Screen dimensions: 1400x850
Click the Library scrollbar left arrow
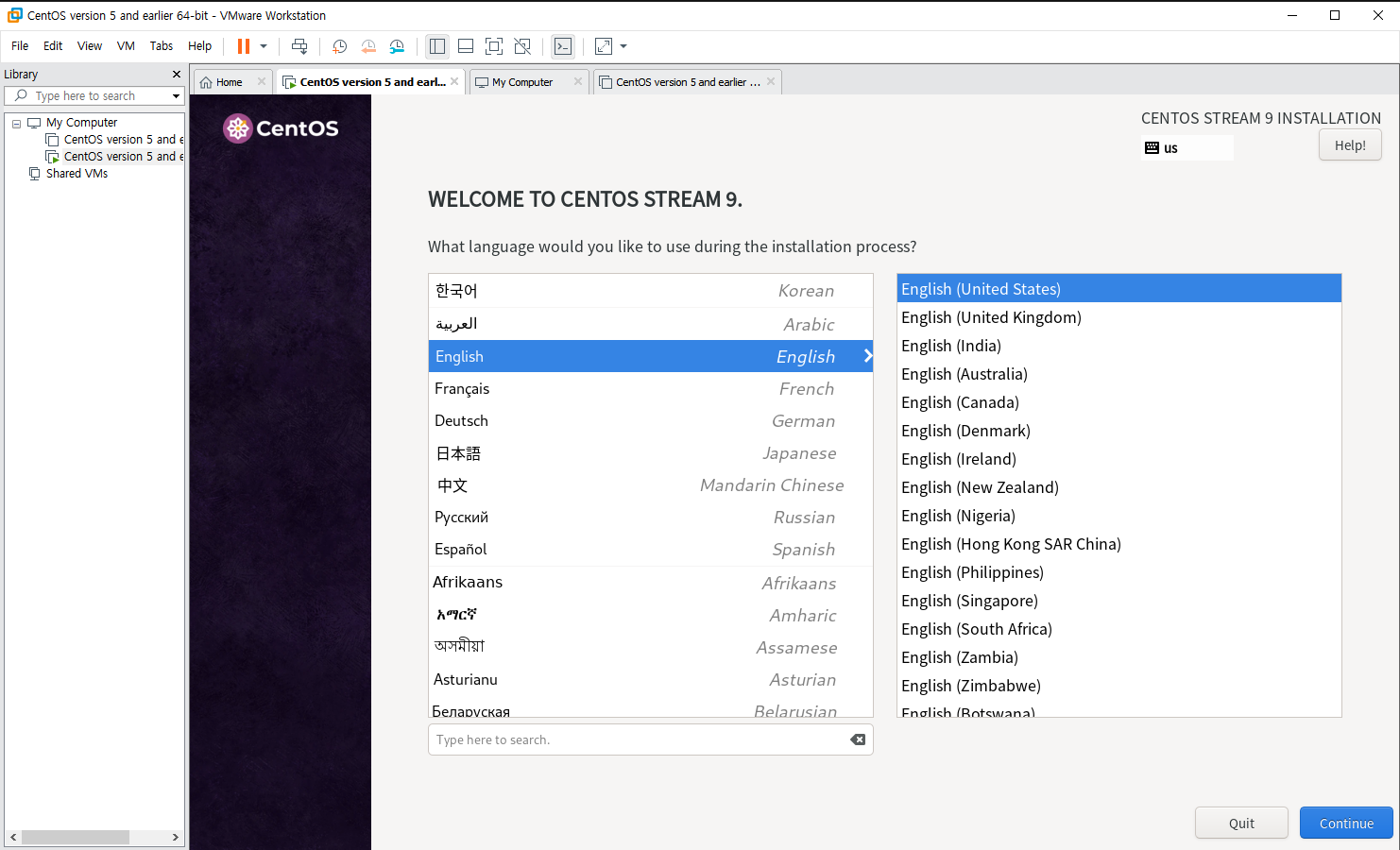13,837
